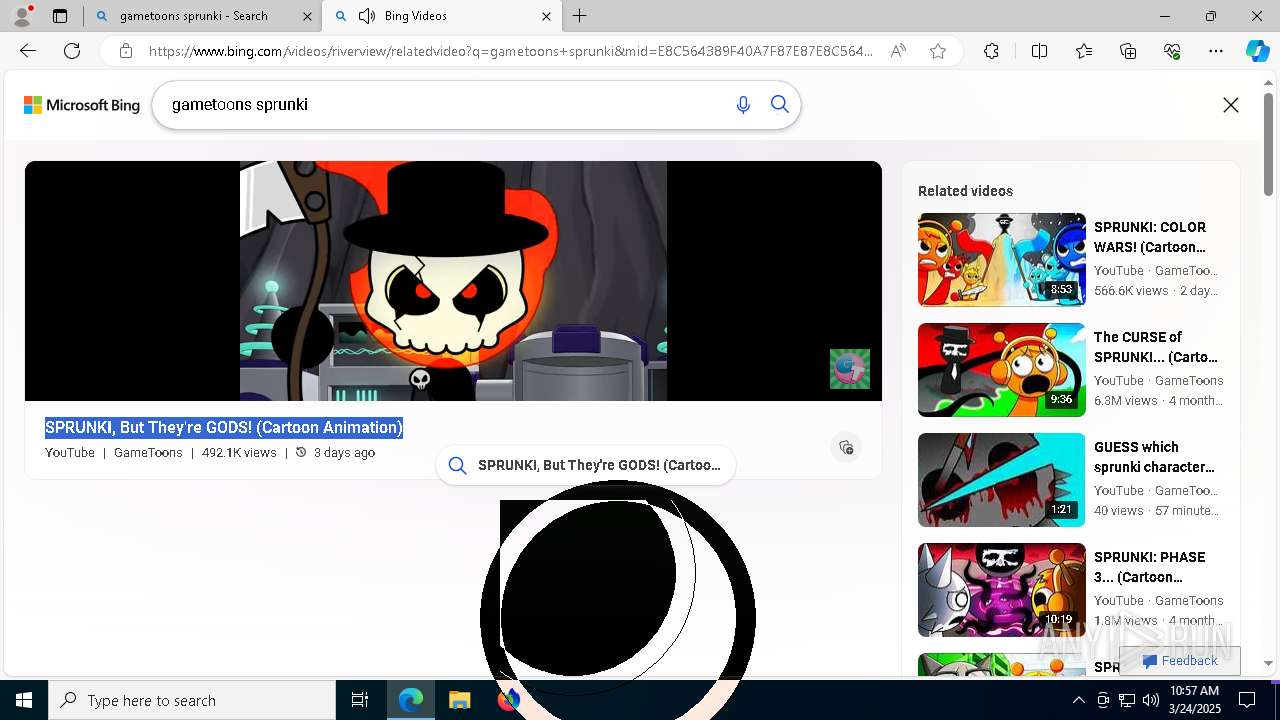Viewport: 1280px width, 720px height.
Task: Open the clock showing 10:57 AM
Action: [1194, 700]
